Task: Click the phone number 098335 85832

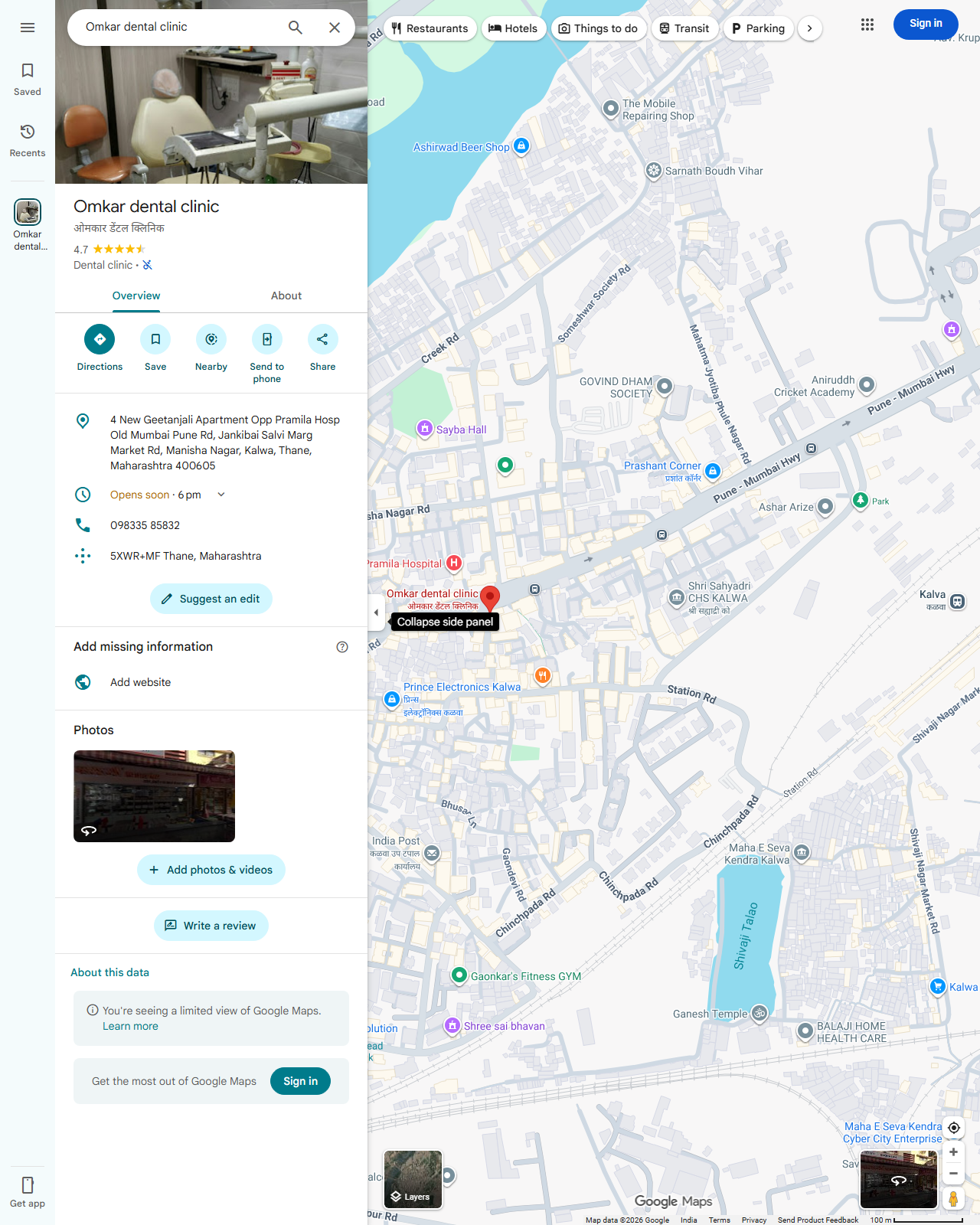Action: pos(145,525)
